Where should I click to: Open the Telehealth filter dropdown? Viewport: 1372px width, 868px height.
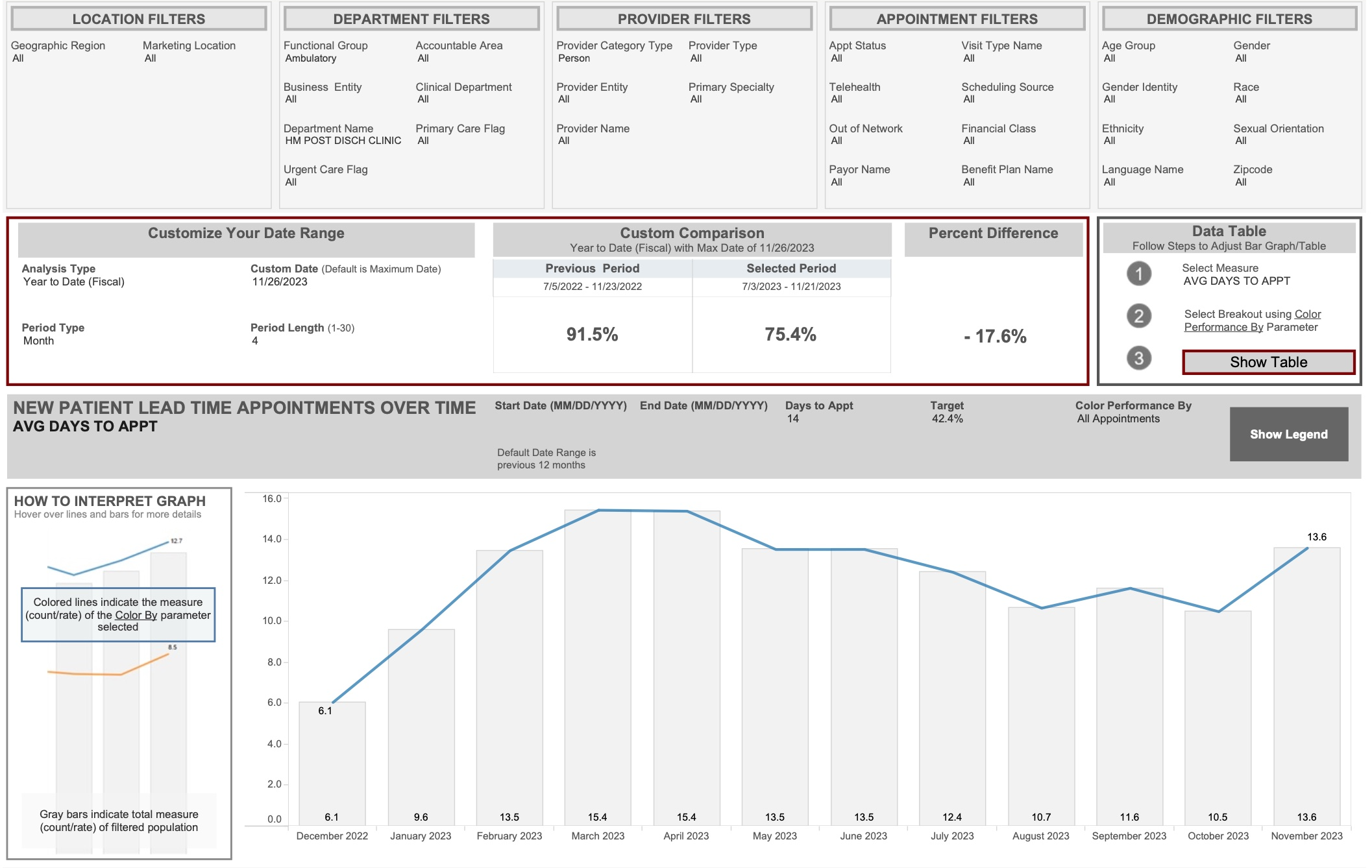coord(837,99)
